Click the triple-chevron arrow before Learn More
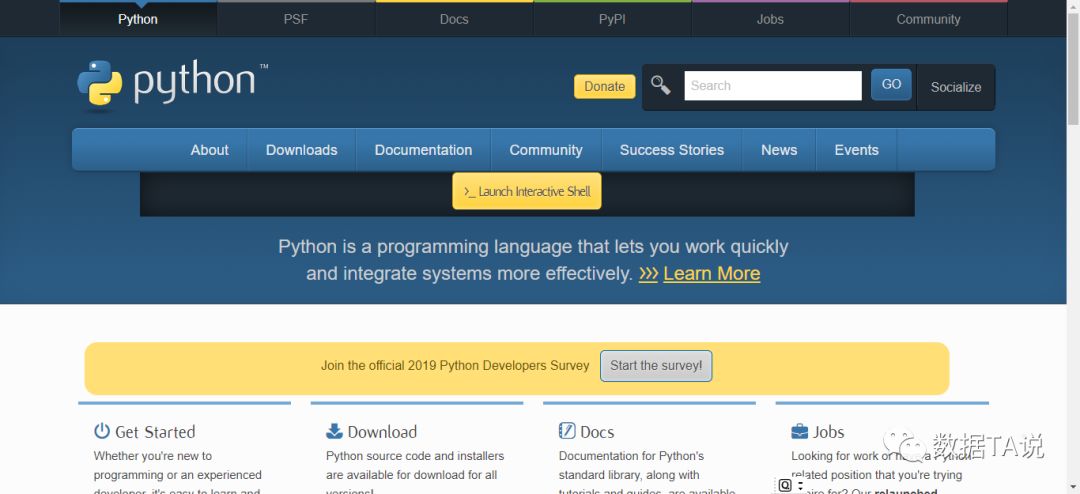The image size is (1080, 494). [x=648, y=274]
